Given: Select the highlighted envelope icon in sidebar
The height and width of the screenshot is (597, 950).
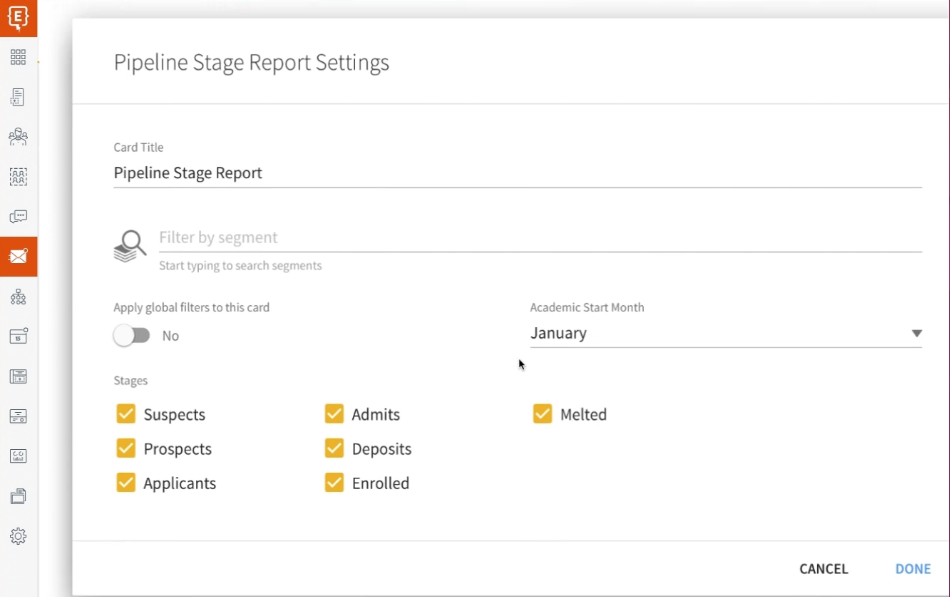Looking at the screenshot, I should (x=18, y=257).
